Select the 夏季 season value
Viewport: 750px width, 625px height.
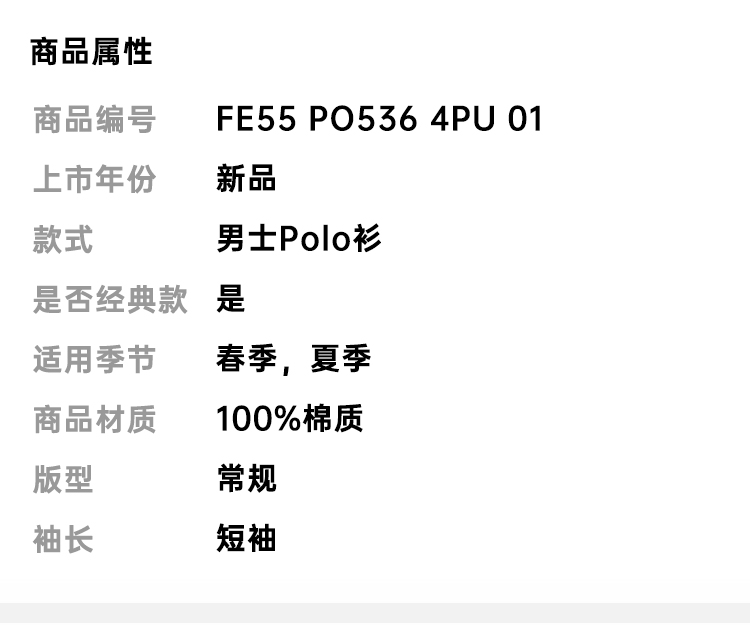tap(340, 359)
